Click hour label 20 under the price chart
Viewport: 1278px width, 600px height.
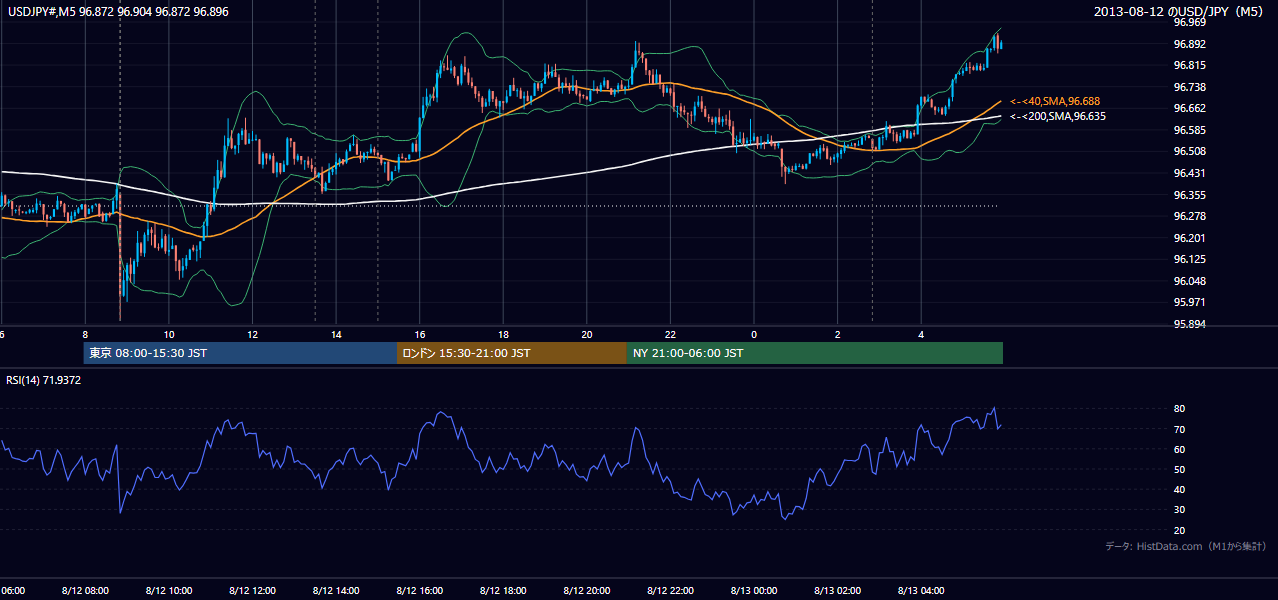587,334
